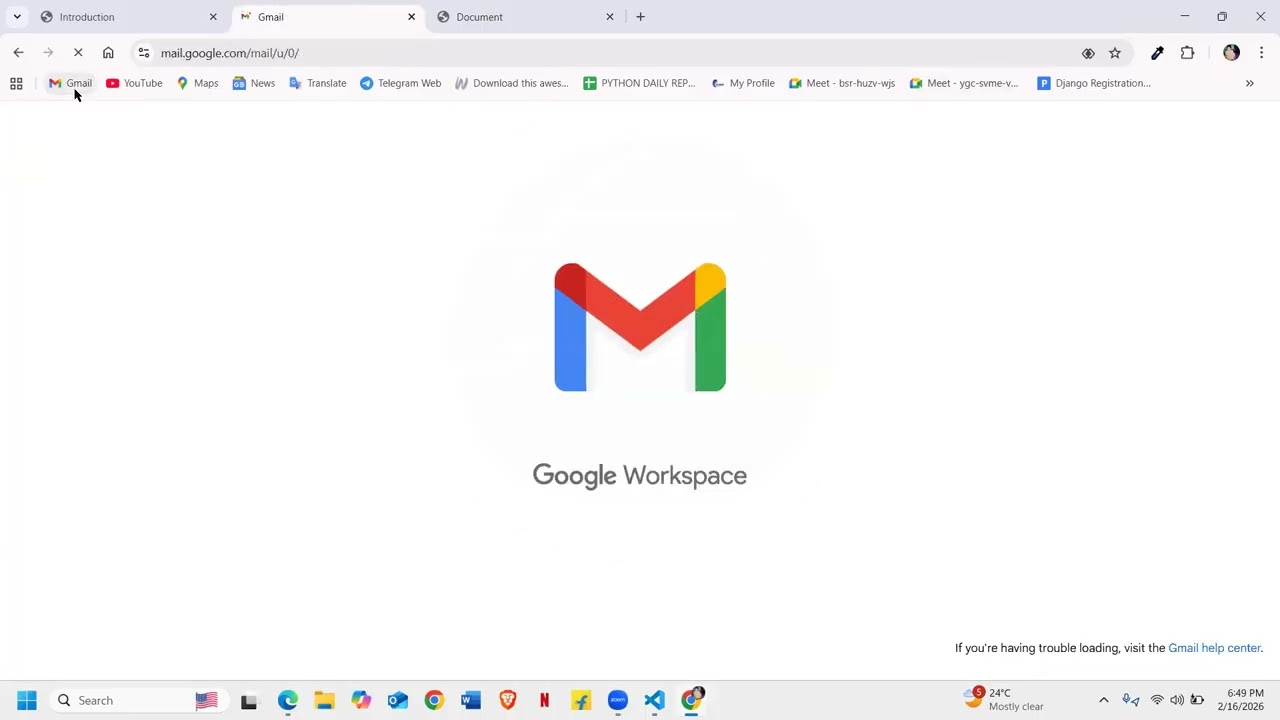Open the PYTHON DAILY REP... bookmark

639,84
